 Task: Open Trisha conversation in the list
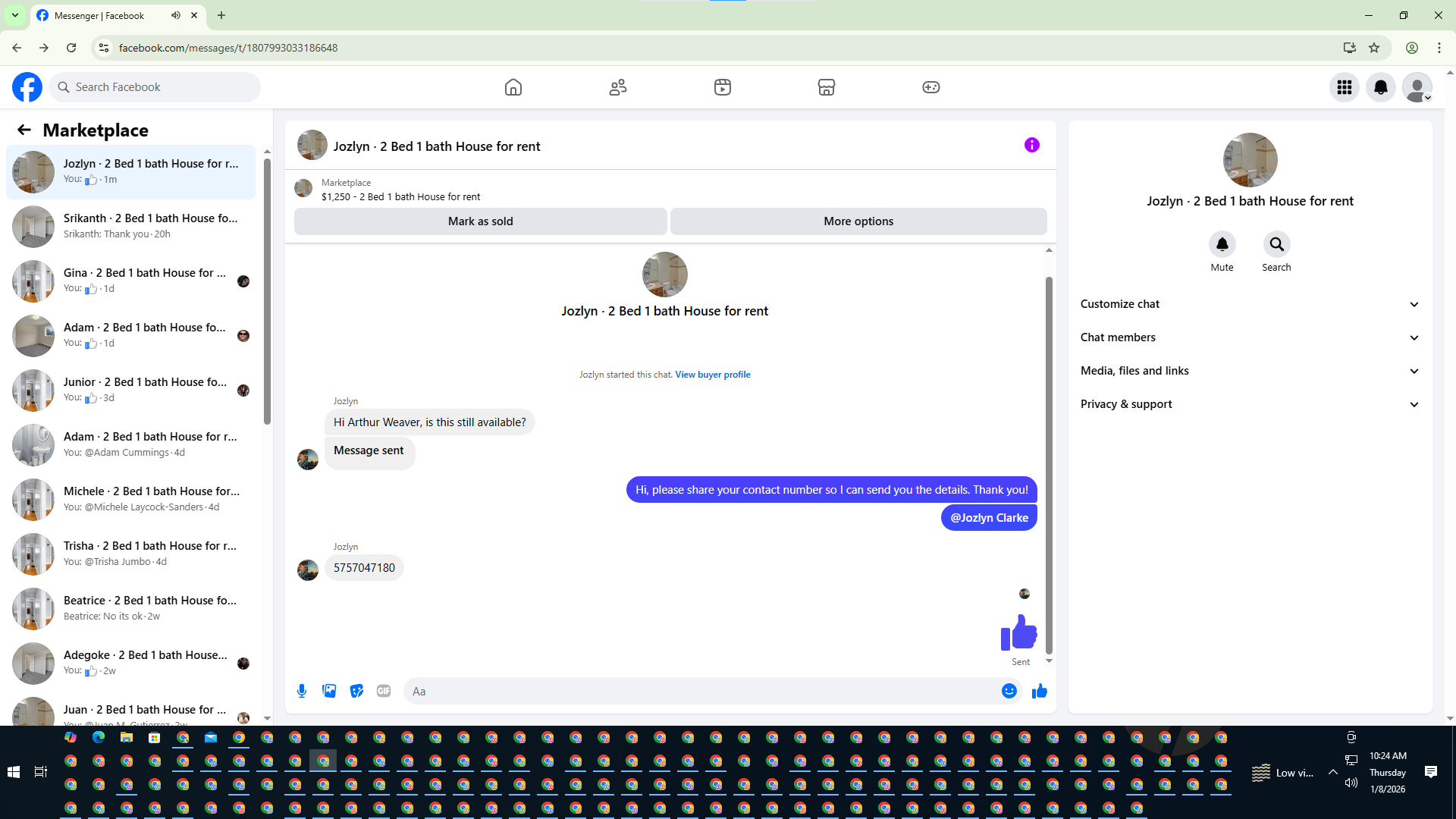pyautogui.click(x=130, y=554)
